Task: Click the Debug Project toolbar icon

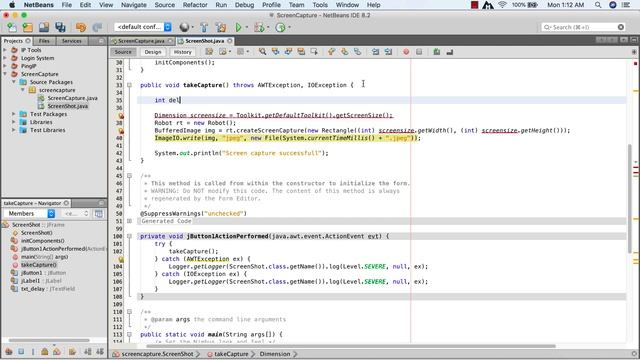Action: coord(259,27)
